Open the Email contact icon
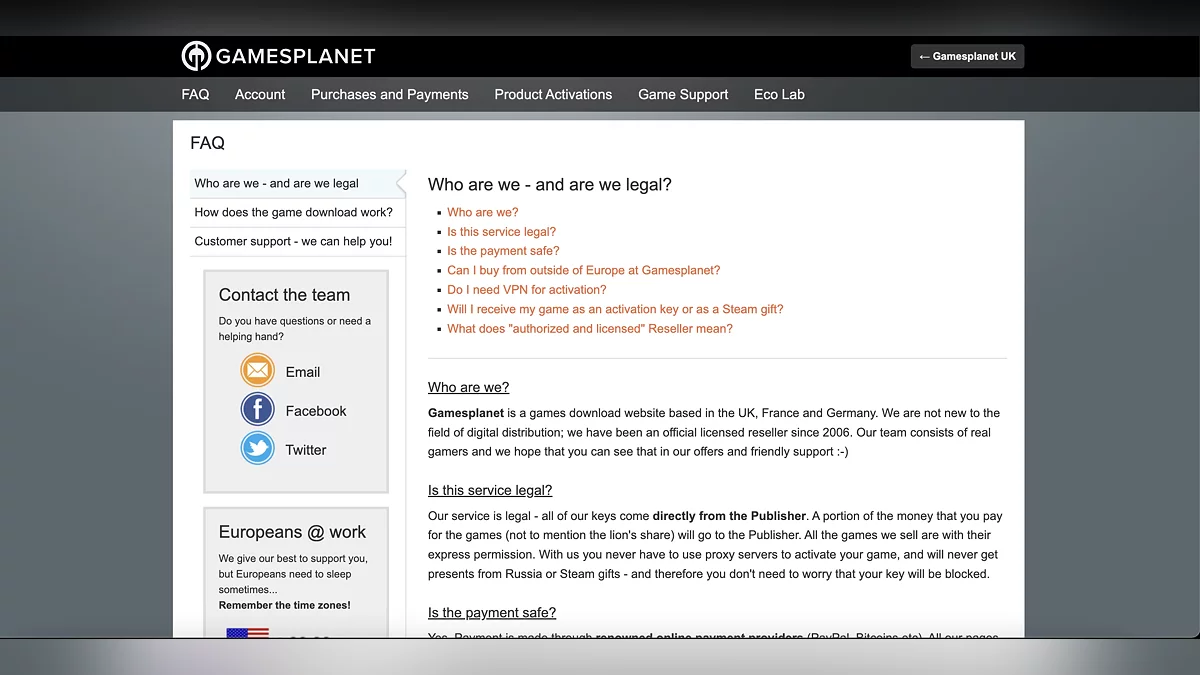Screen dimensions: 1200x675 click(x=257, y=371)
